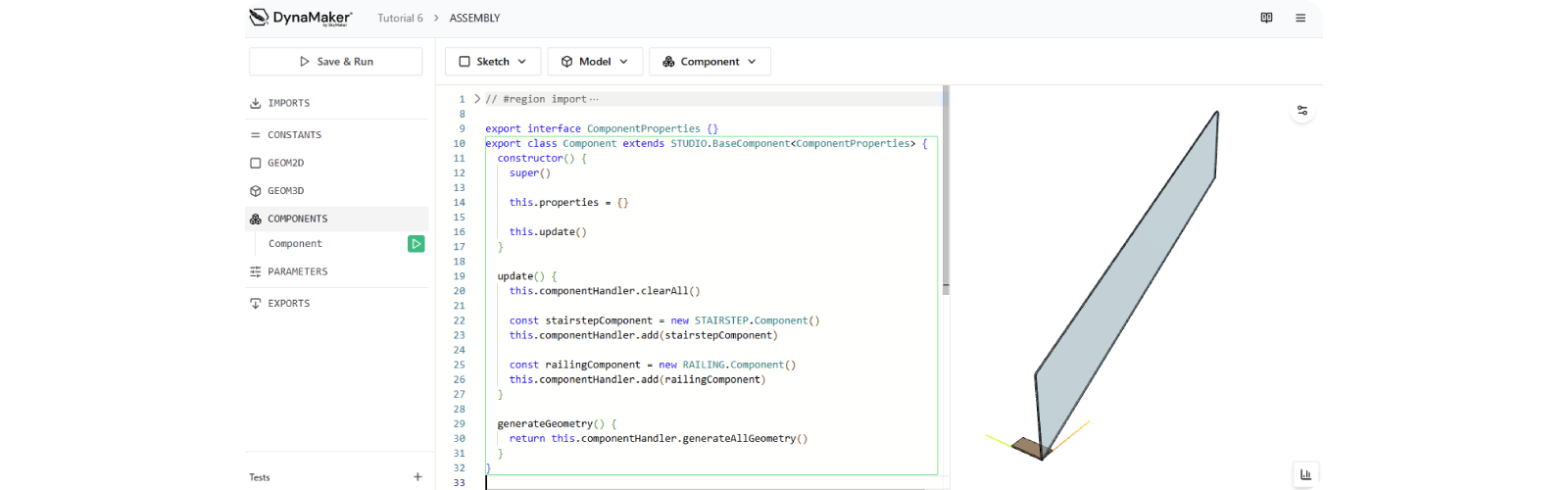Open the CONSTANTS section

point(294,135)
